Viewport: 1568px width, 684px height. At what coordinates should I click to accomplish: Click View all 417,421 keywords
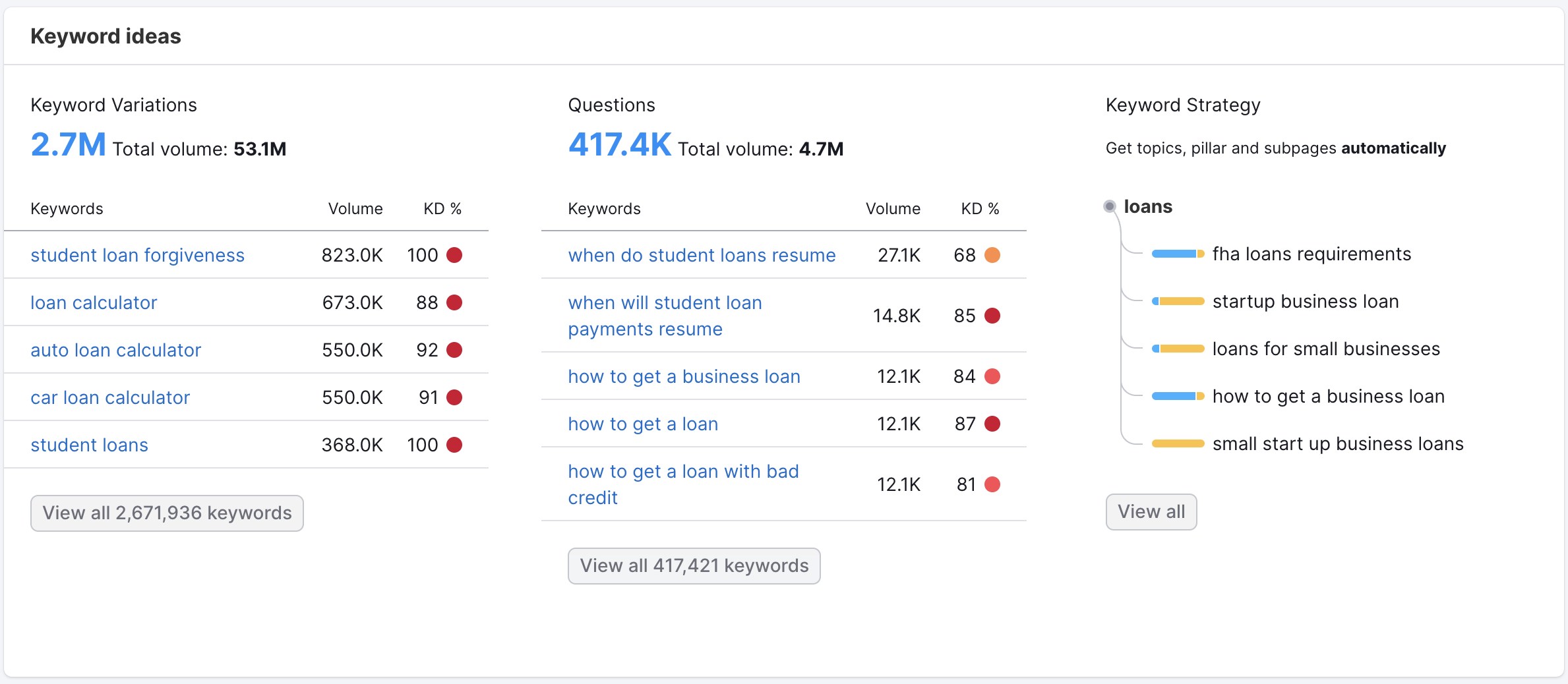tap(694, 565)
